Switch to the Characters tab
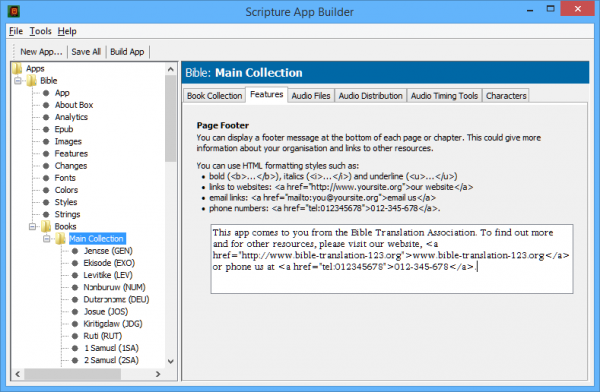 click(506, 96)
